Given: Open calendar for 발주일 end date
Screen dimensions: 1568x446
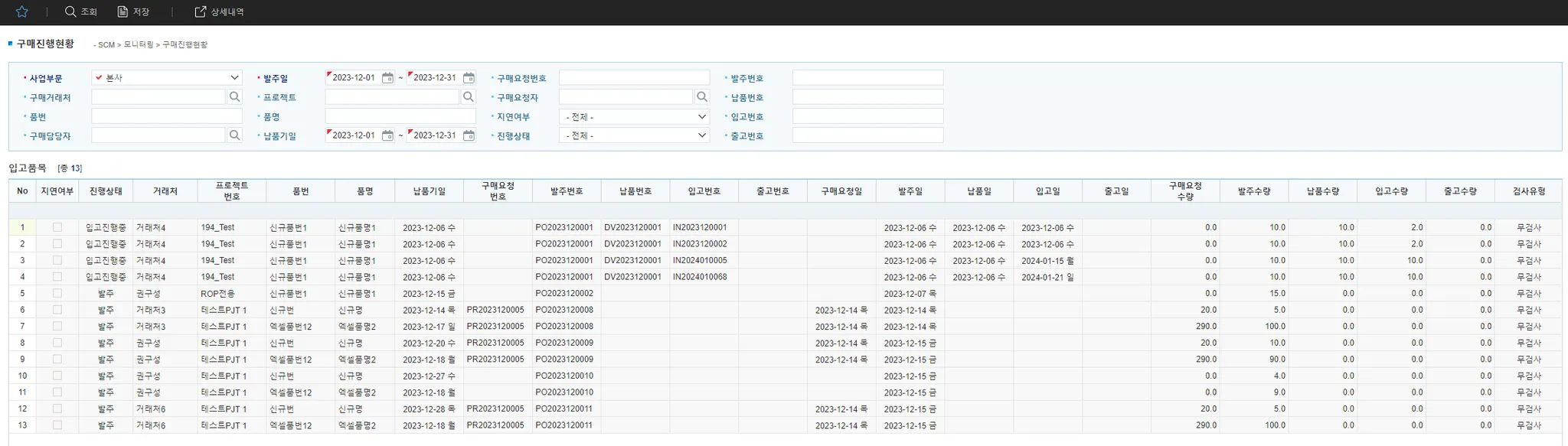Looking at the screenshot, I should coord(469,78).
